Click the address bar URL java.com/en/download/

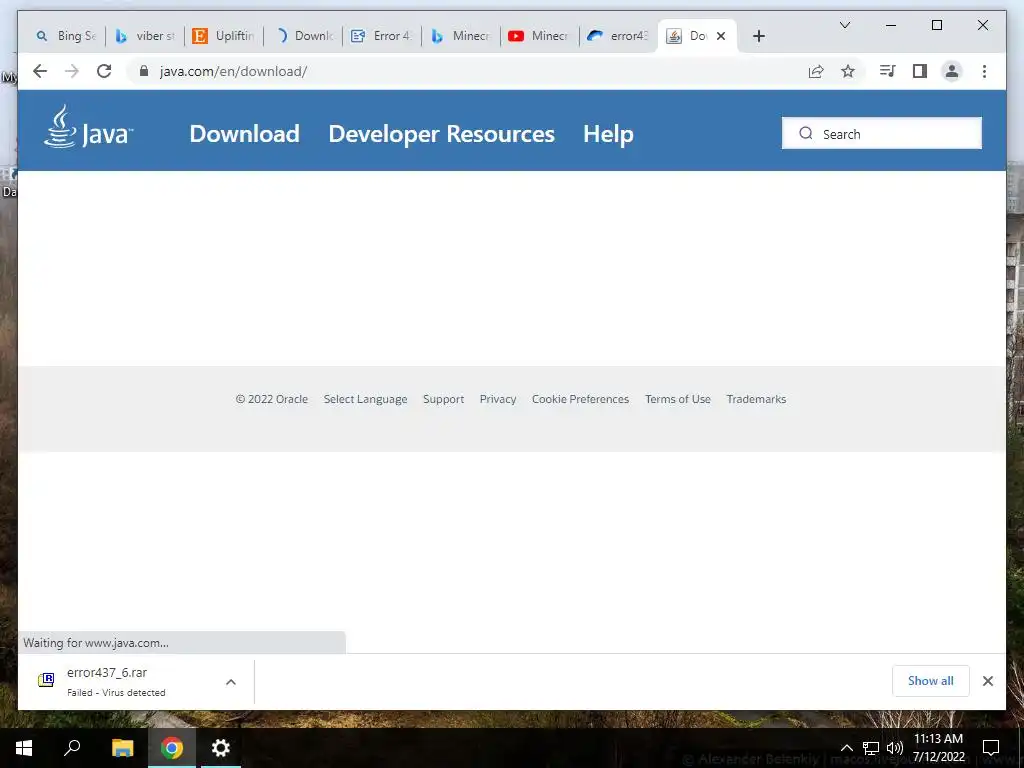[x=233, y=71]
